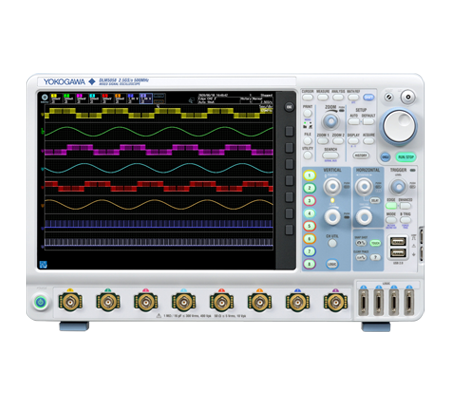Toggle channel 8 key with purple ring
Screen dimensions: 450x406
tap(309, 264)
